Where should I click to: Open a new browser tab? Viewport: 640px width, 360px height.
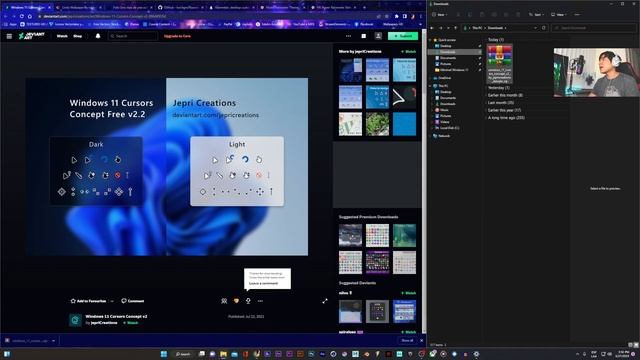364,7
